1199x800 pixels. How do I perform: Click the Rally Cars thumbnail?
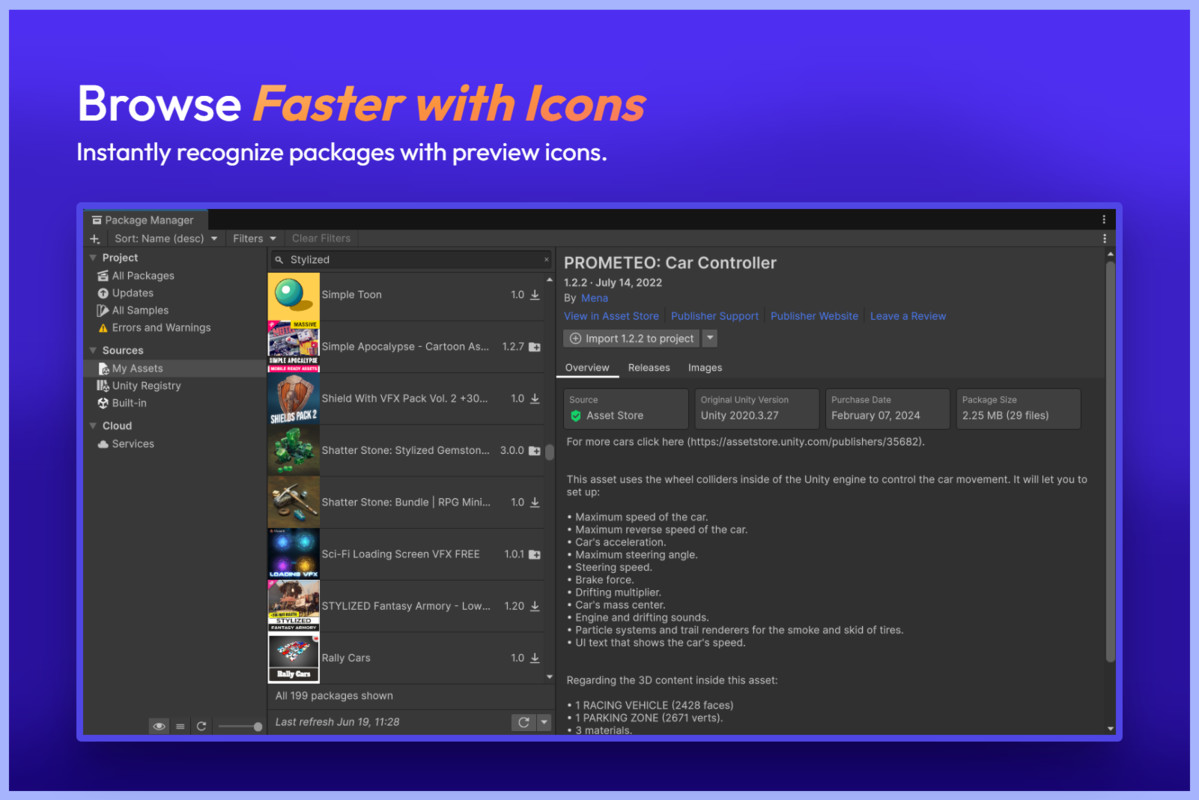(x=294, y=658)
